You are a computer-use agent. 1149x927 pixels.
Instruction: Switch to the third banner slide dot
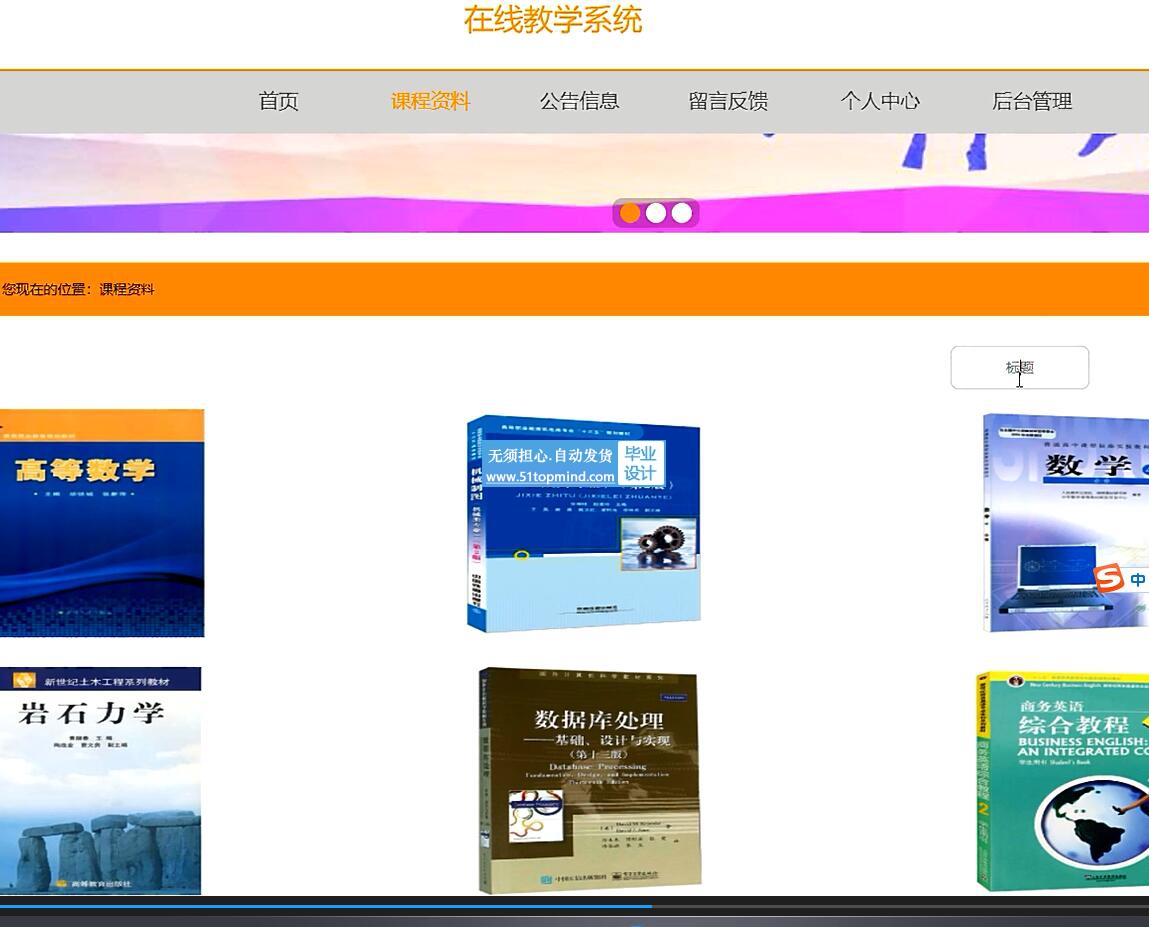click(681, 213)
